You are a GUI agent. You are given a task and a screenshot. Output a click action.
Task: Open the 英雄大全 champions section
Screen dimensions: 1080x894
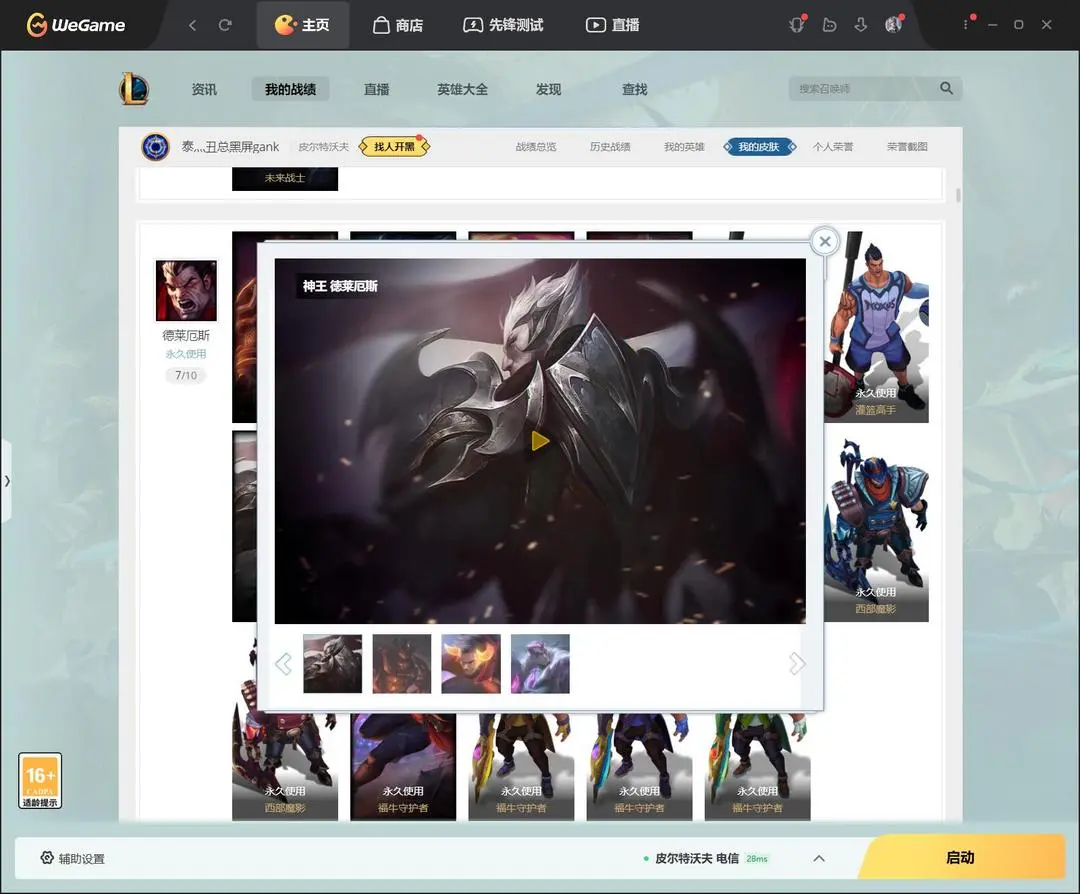point(462,90)
